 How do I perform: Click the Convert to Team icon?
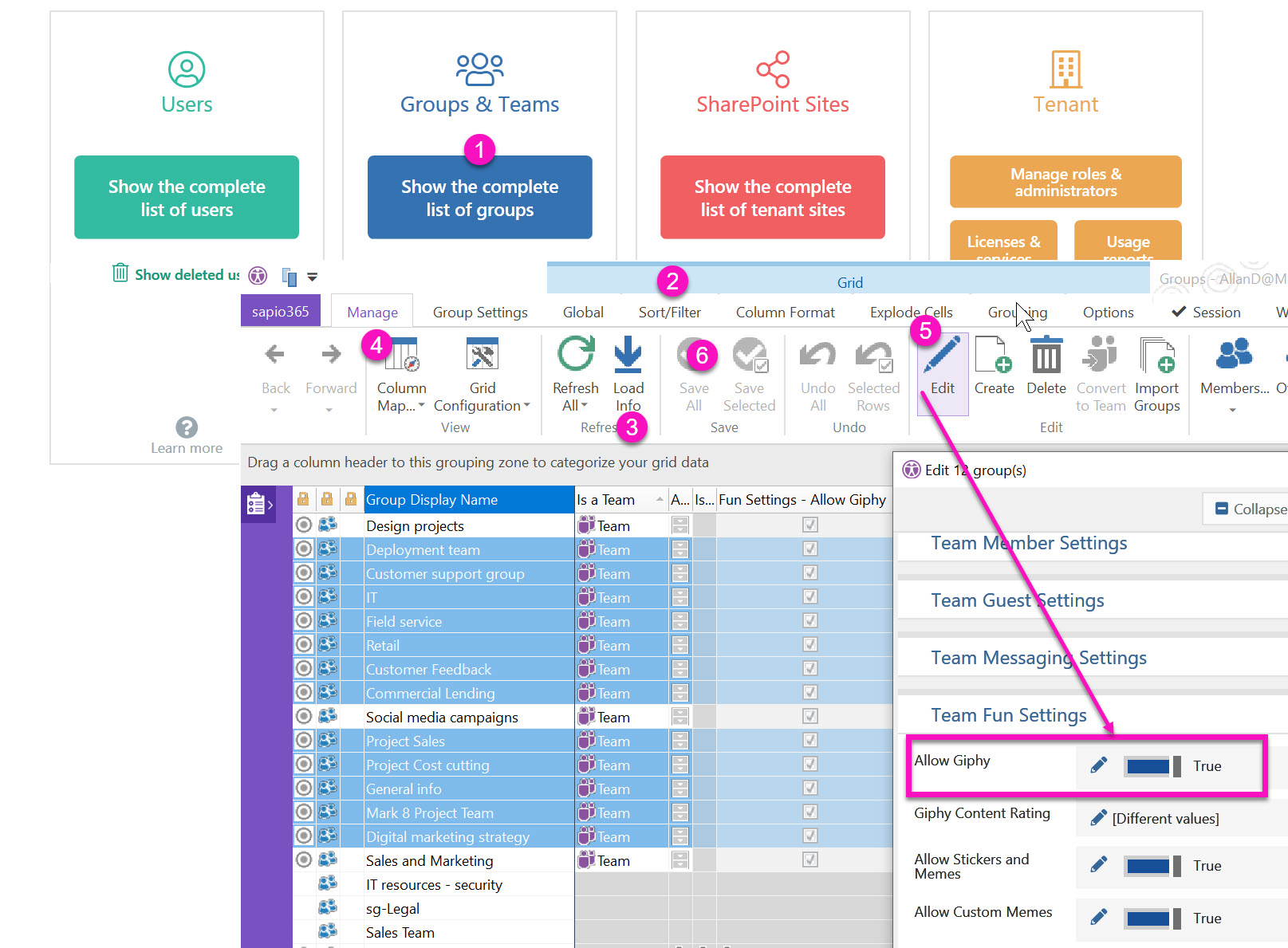1101,356
